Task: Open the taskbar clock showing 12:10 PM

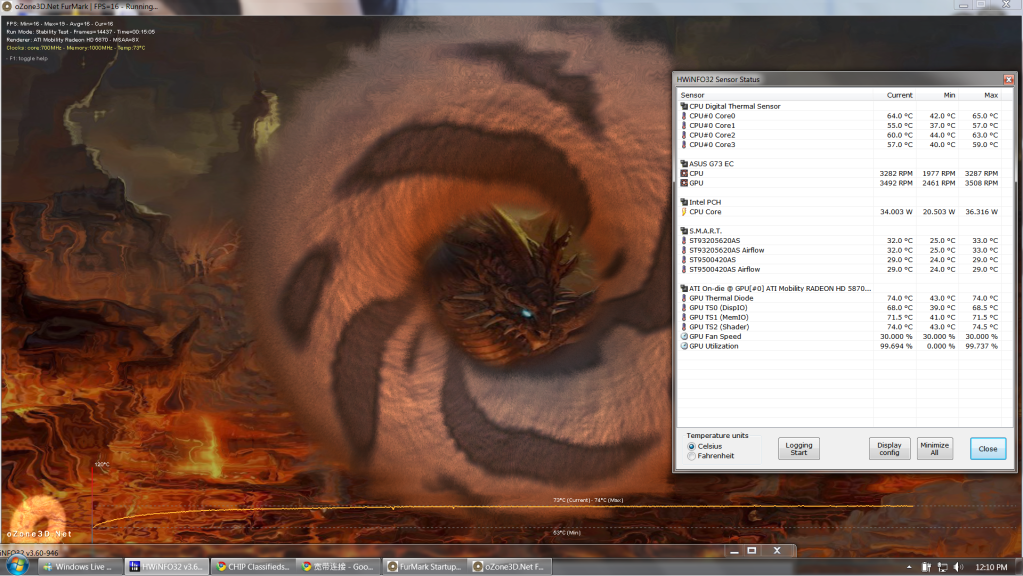Action: [x=991, y=567]
